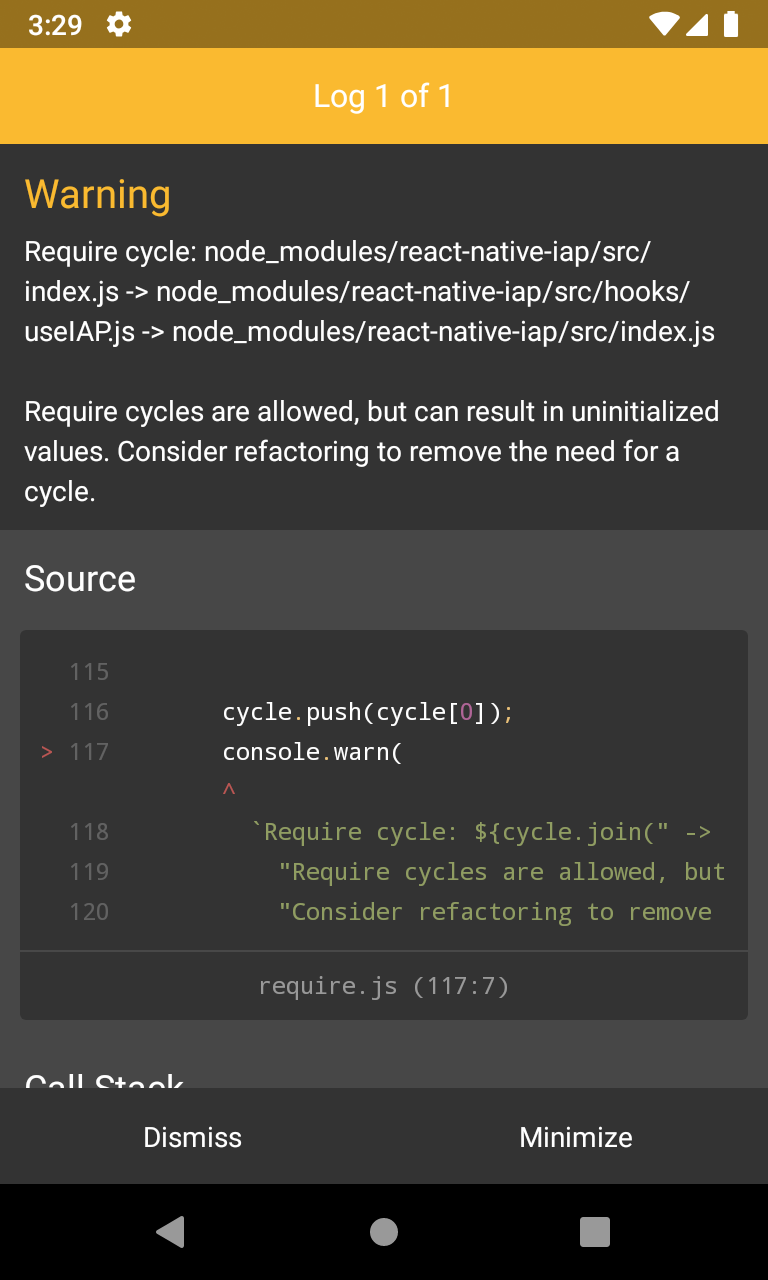The width and height of the screenshot is (768, 1280).
Task: Expand the Call Stack section
Action: [x=105, y=1083]
